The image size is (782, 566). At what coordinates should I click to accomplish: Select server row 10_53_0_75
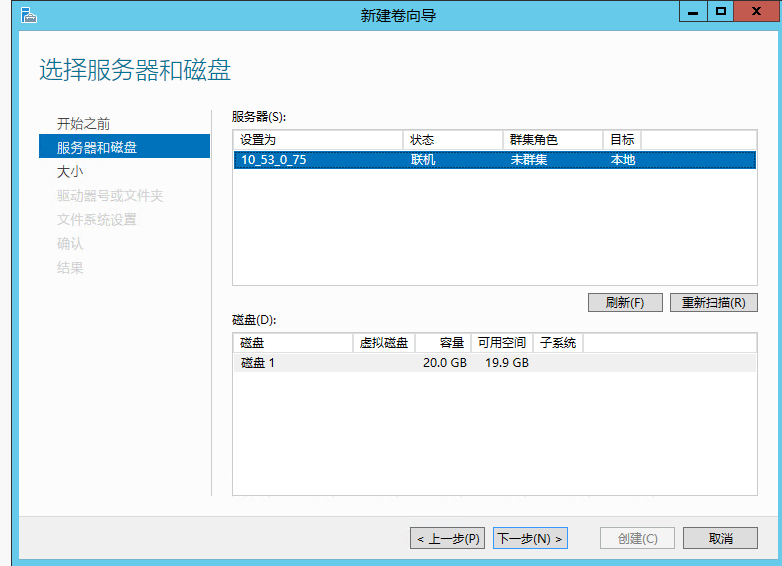pyautogui.click(x=495, y=160)
